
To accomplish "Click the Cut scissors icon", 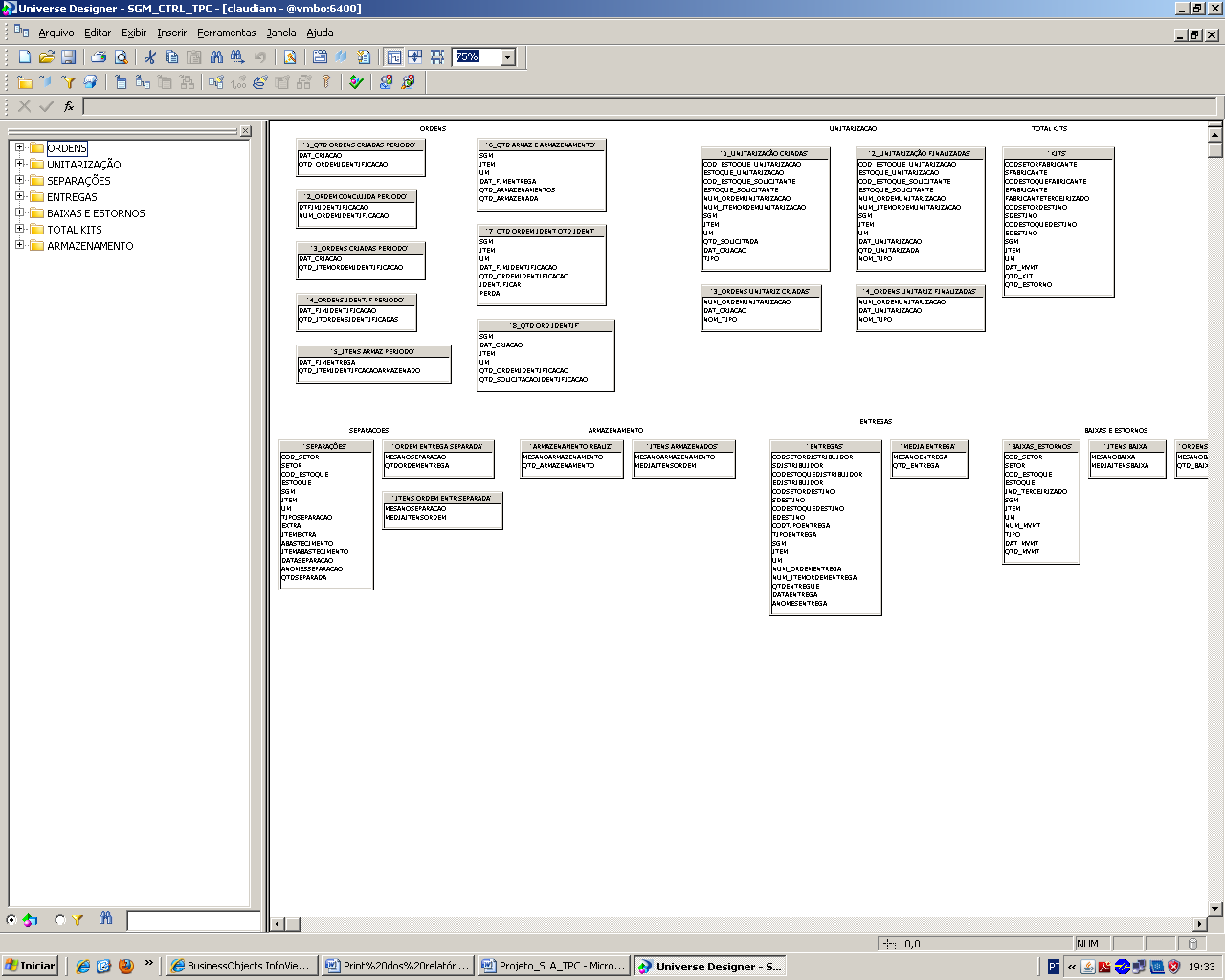I will click(149, 57).
